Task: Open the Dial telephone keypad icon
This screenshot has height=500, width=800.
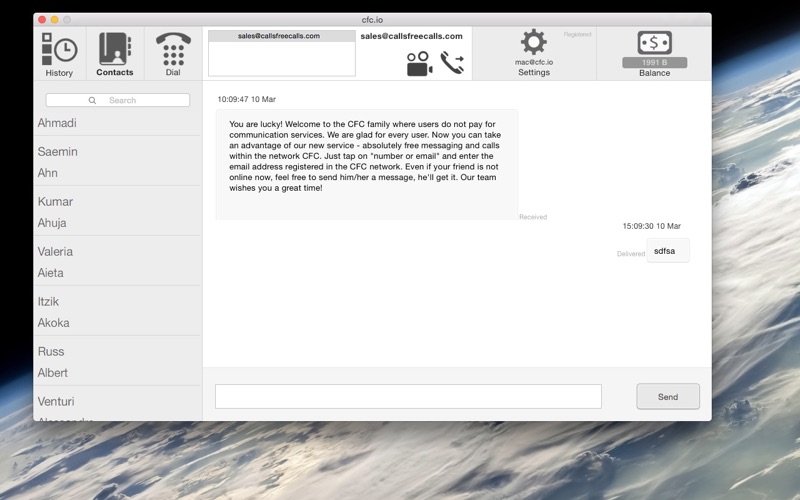Action: click(x=173, y=49)
